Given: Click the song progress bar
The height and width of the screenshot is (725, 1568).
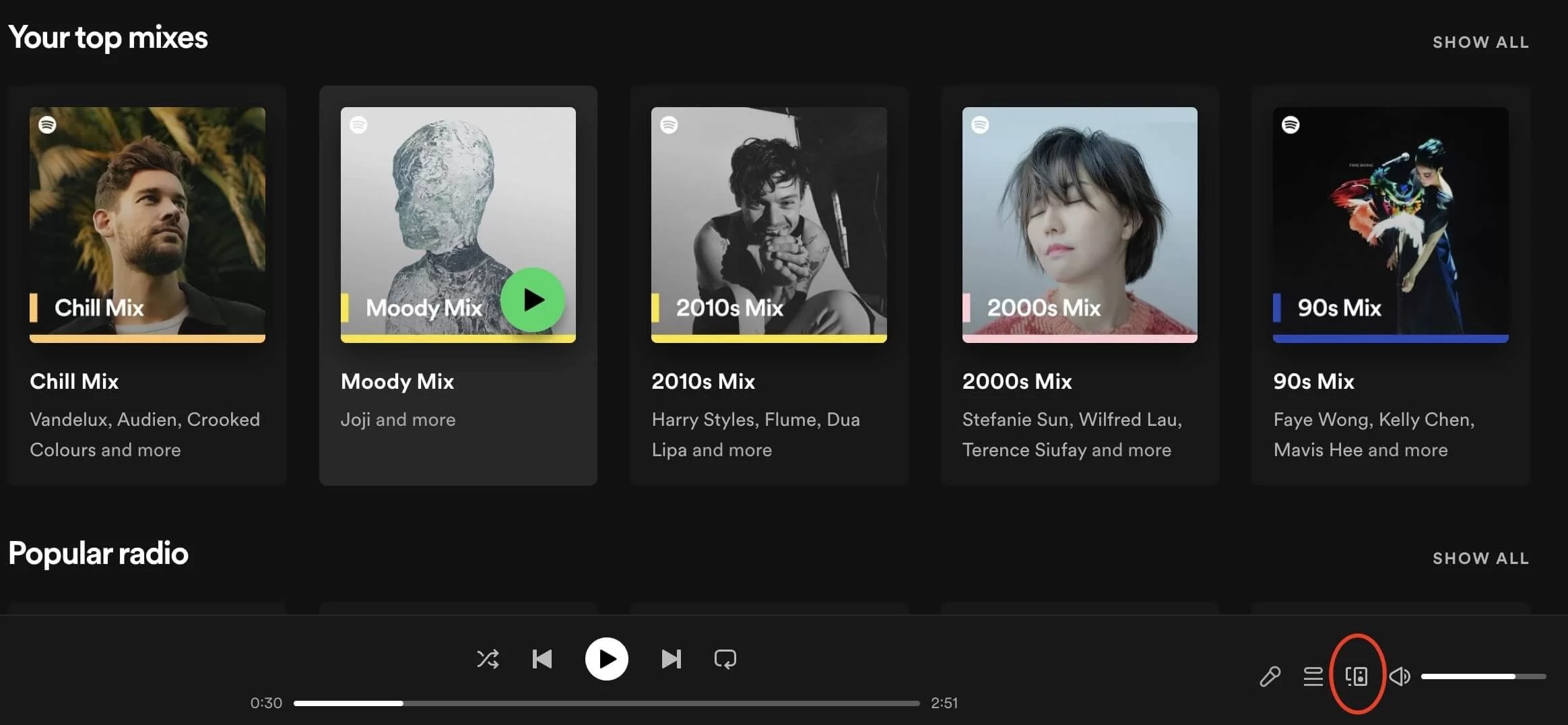Looking at the screenshot, I should [606, 703].
